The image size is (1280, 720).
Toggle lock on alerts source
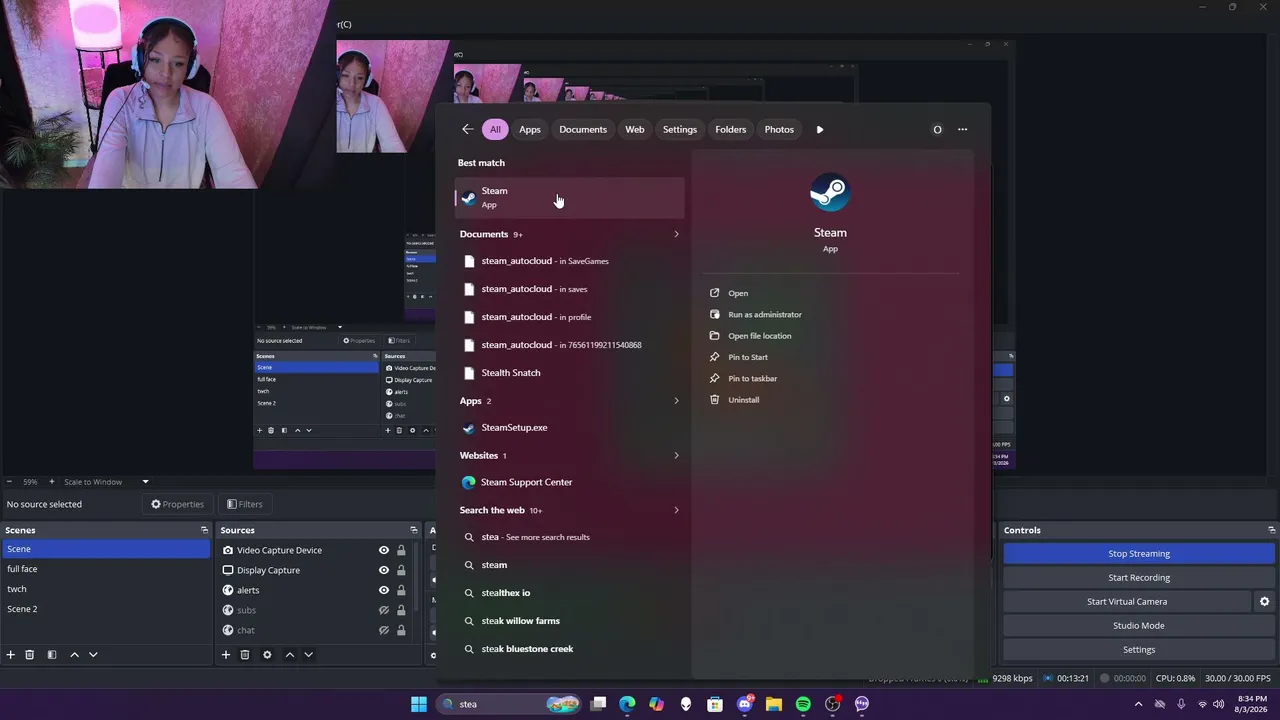[x=401, y=590]
